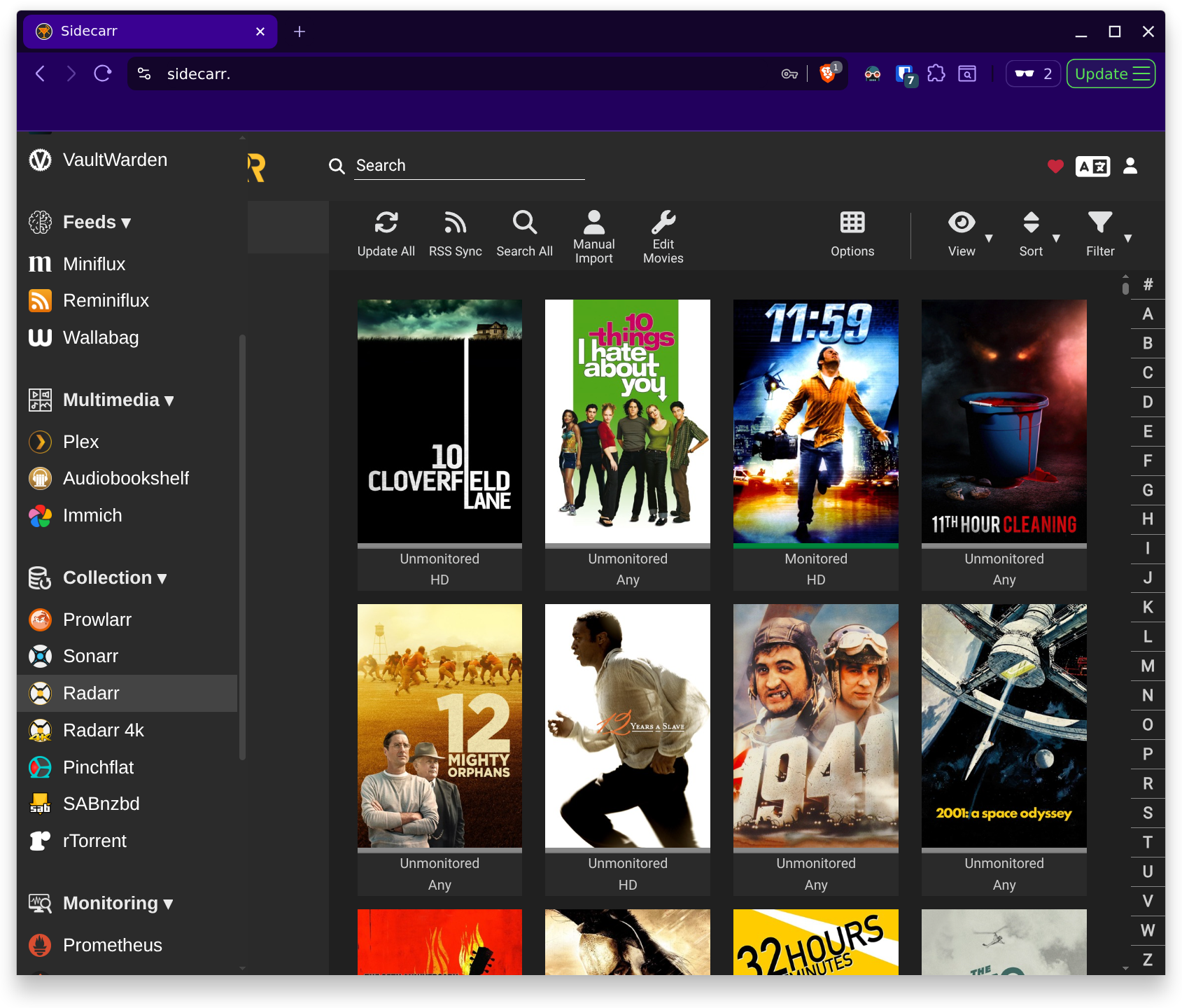Jump to letter A in index

pyautogui.click(x=1148, y=314)
